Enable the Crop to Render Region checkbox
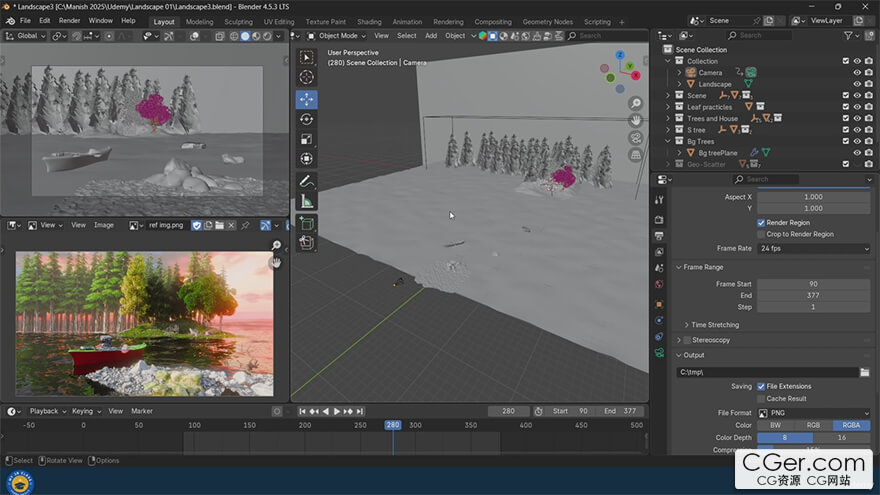 click(761, 234)
